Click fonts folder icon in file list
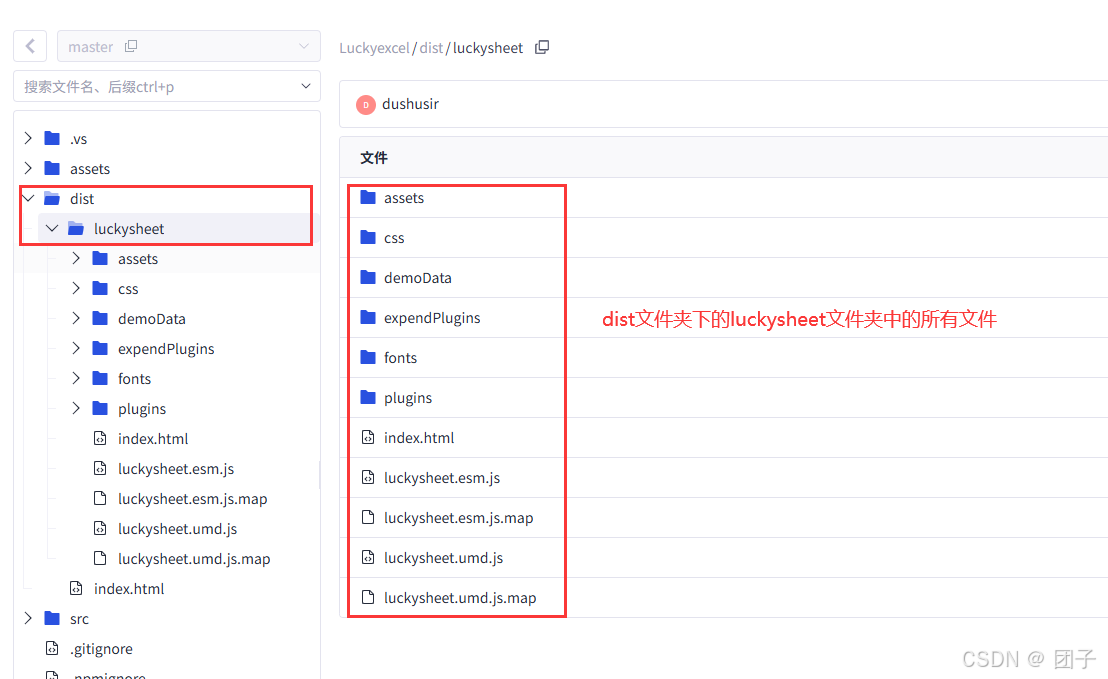The width and height of the screenshot is (1108, 679). (367, 357)
